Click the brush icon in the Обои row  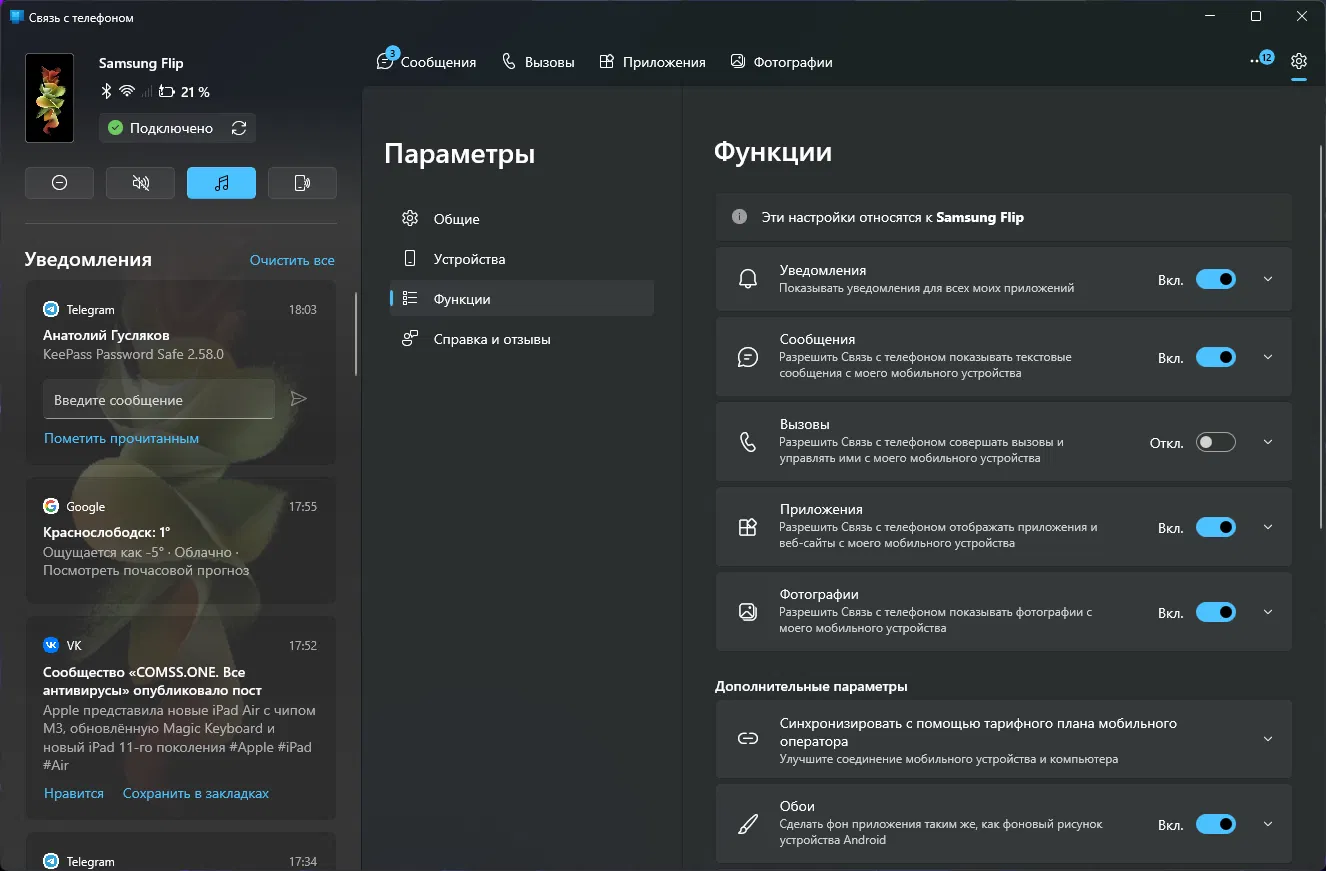pos(747,824)
